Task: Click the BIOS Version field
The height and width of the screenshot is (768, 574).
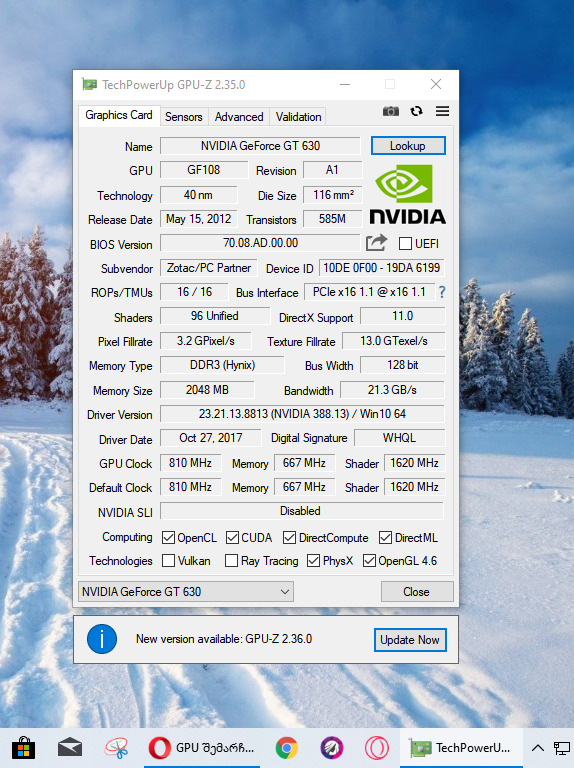Action: (260, 243)
